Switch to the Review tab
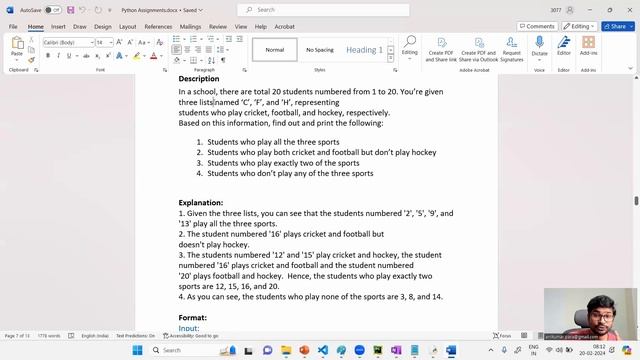Screen dimensions: 640x360 [x=218, y=27]
